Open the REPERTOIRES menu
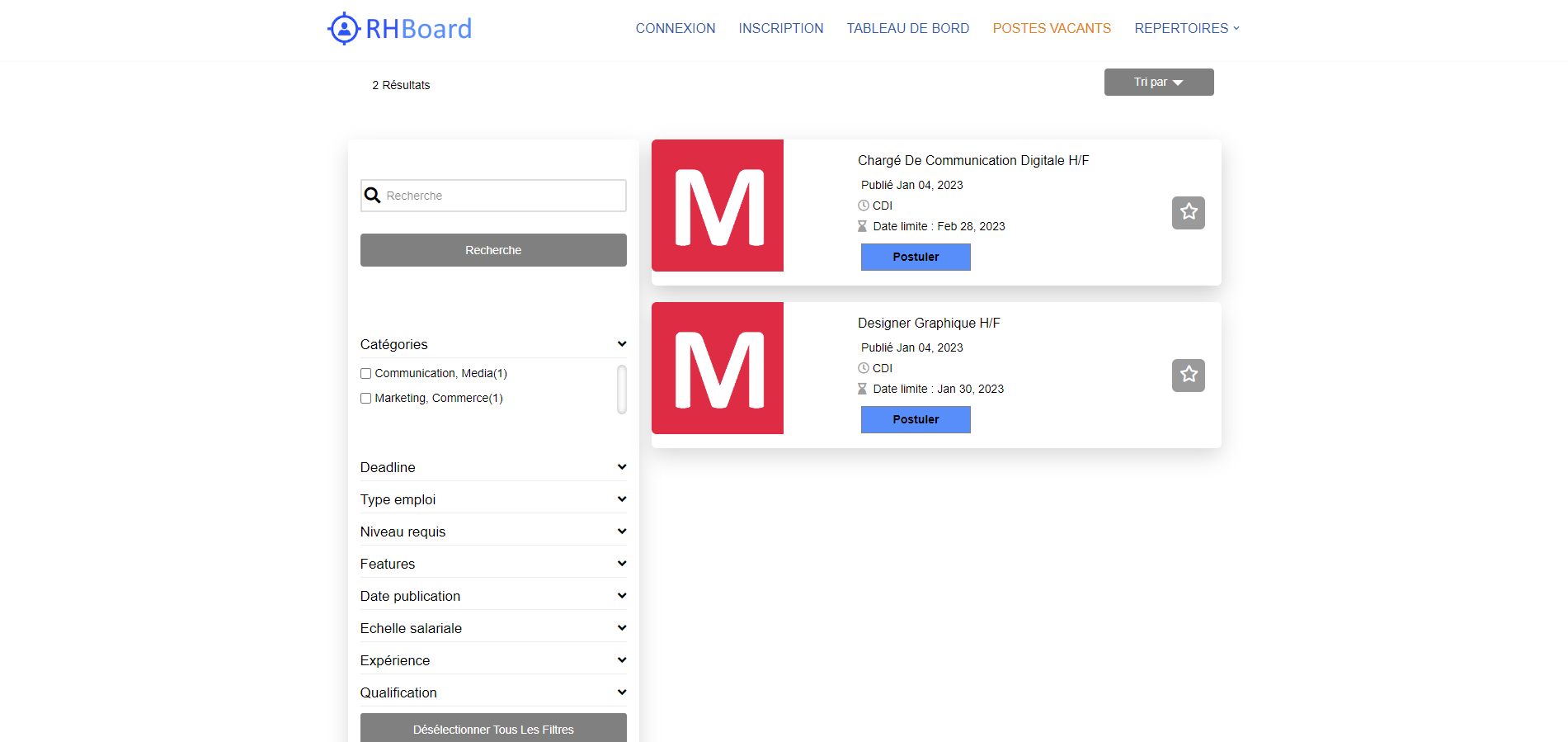Viewport: 1568px width, 742px height. pyautogui.click(x=1186, y=28)
